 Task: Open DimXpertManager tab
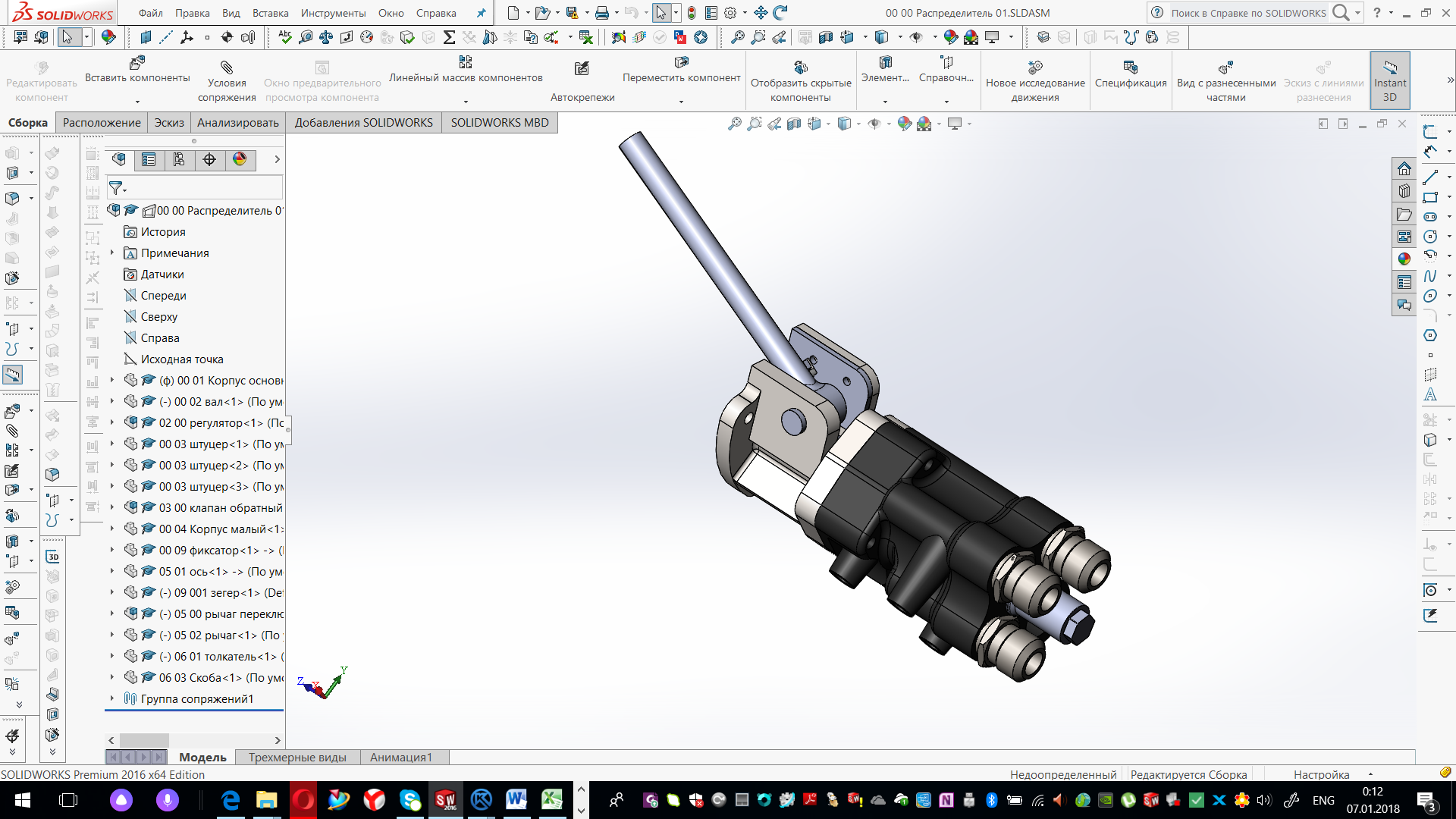(x=209, y=159)
